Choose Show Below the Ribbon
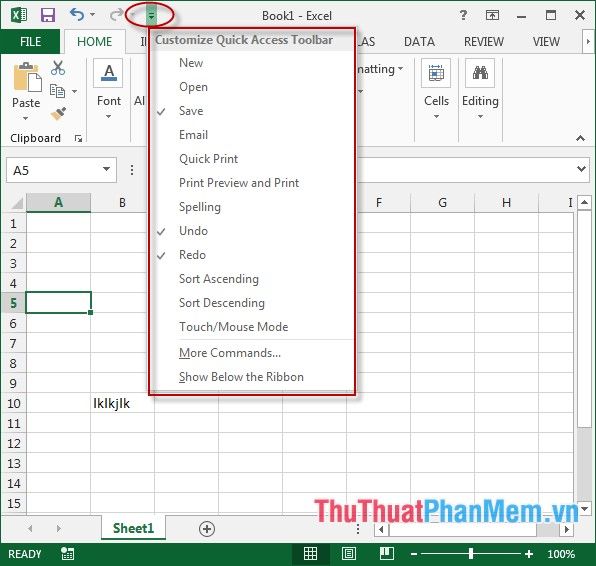 252,377
